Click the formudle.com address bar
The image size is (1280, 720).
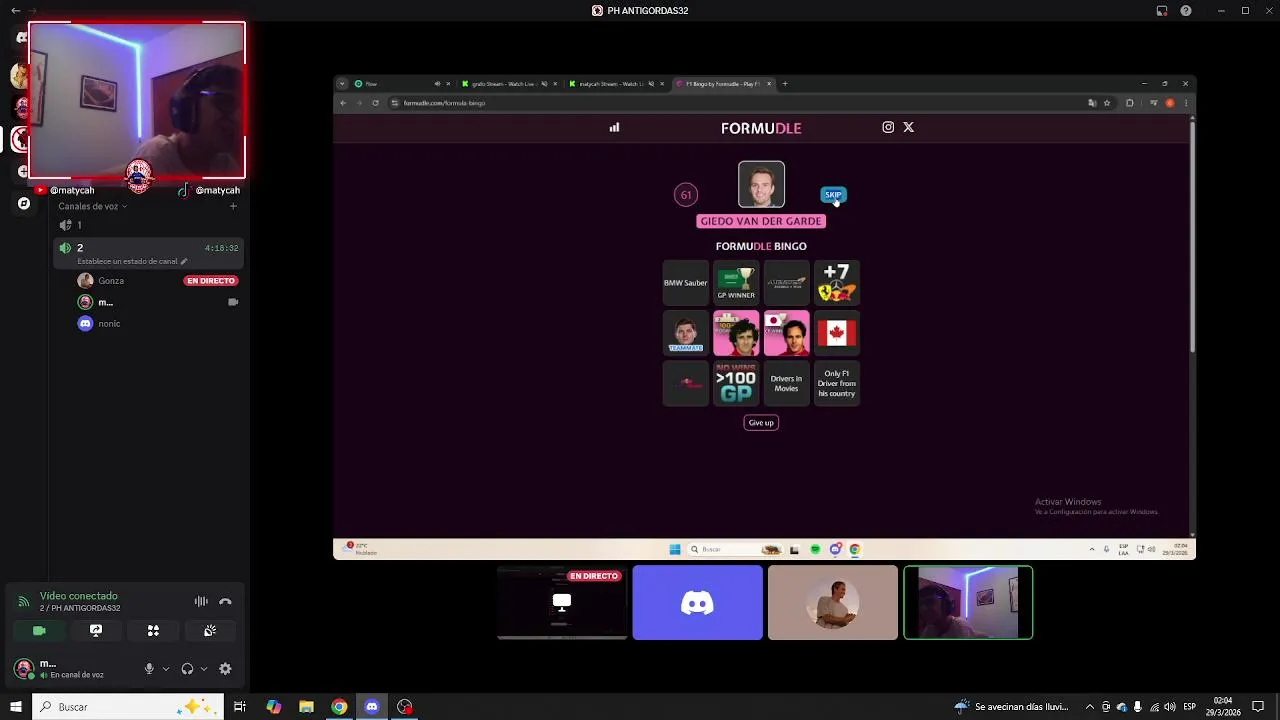click(735, 103)
